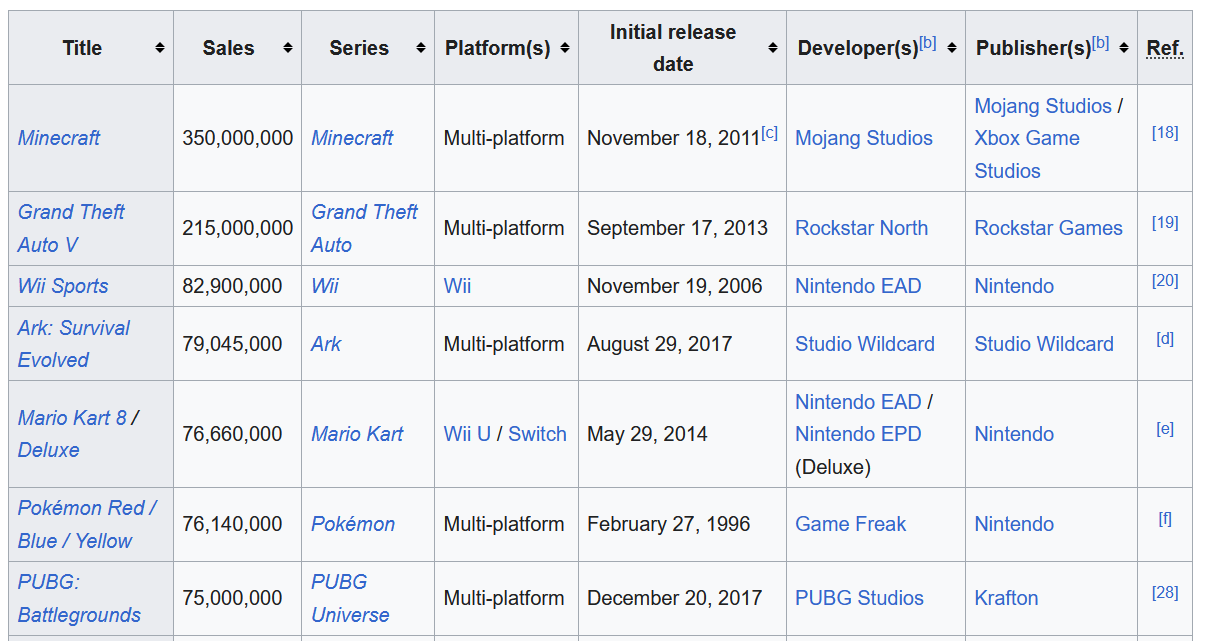Open Rockstar North developer link
Screen dimensions: 1207x641
pos(861,228)
